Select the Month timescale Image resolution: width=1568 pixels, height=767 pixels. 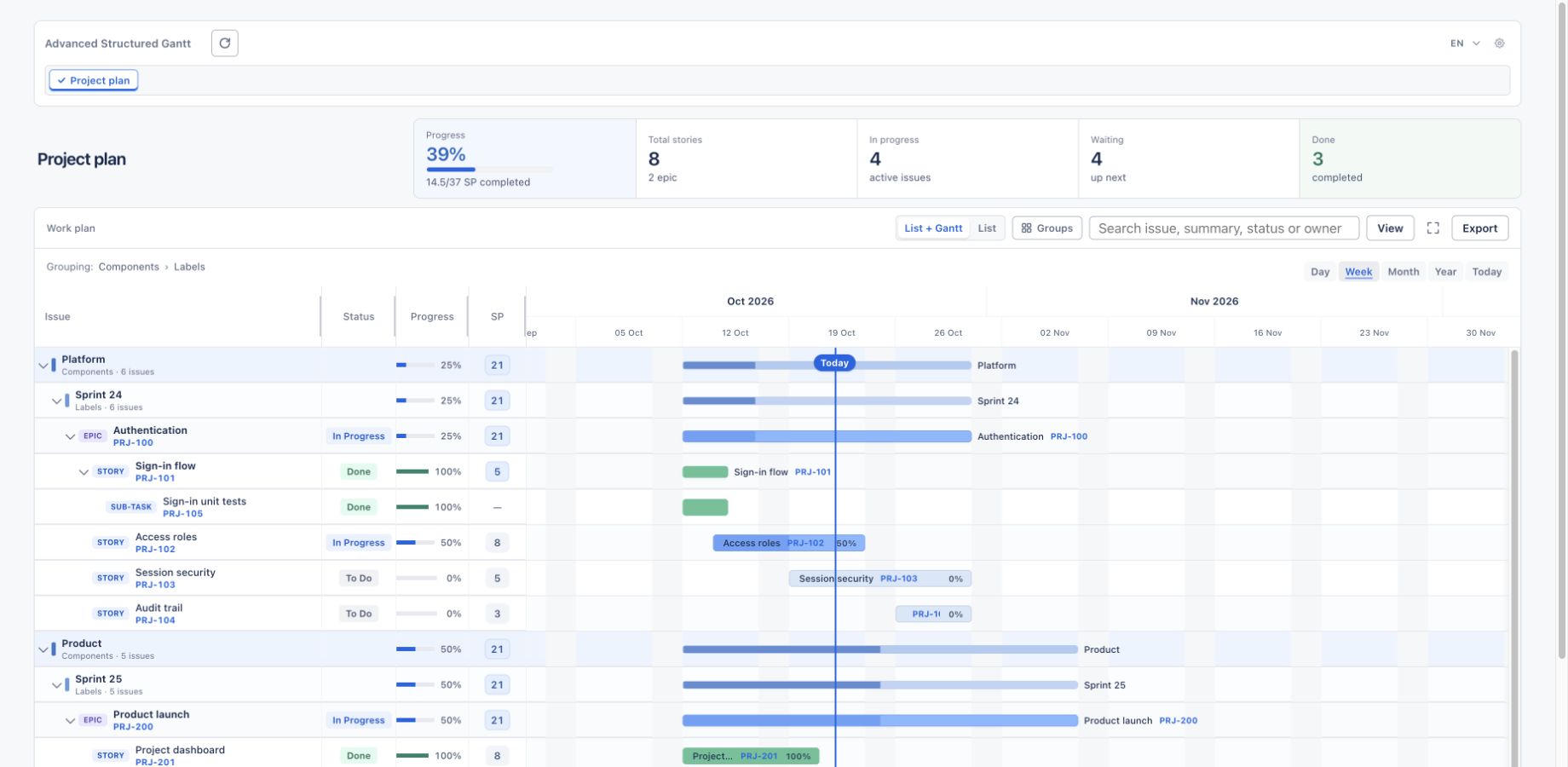(x=1403, y=272)
